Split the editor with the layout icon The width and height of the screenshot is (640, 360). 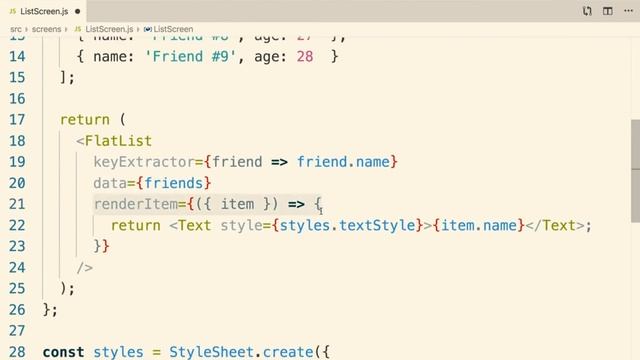pyautogui.click(x=607, y=11)
